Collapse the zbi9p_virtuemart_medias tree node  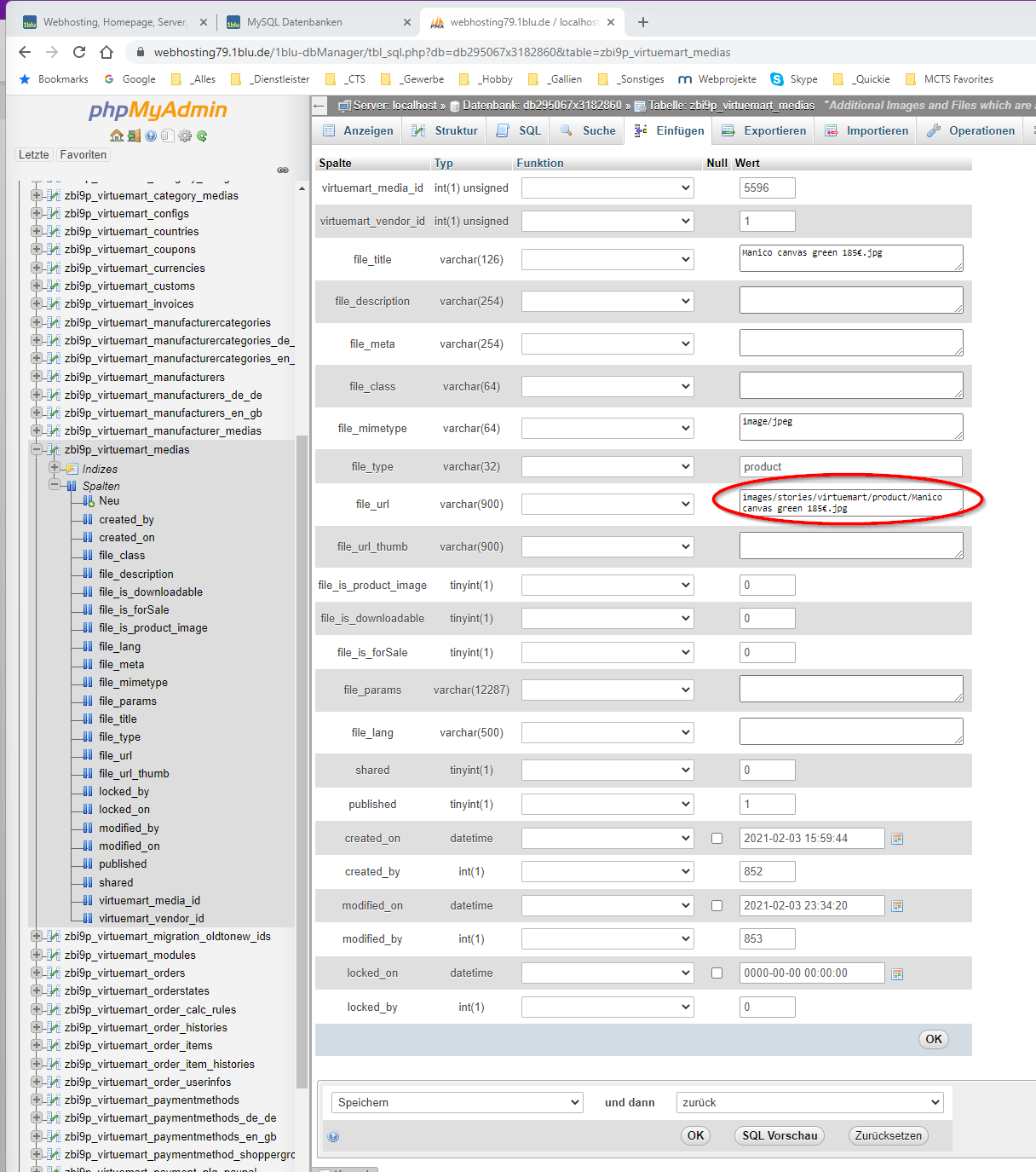[x=37, y=450]
